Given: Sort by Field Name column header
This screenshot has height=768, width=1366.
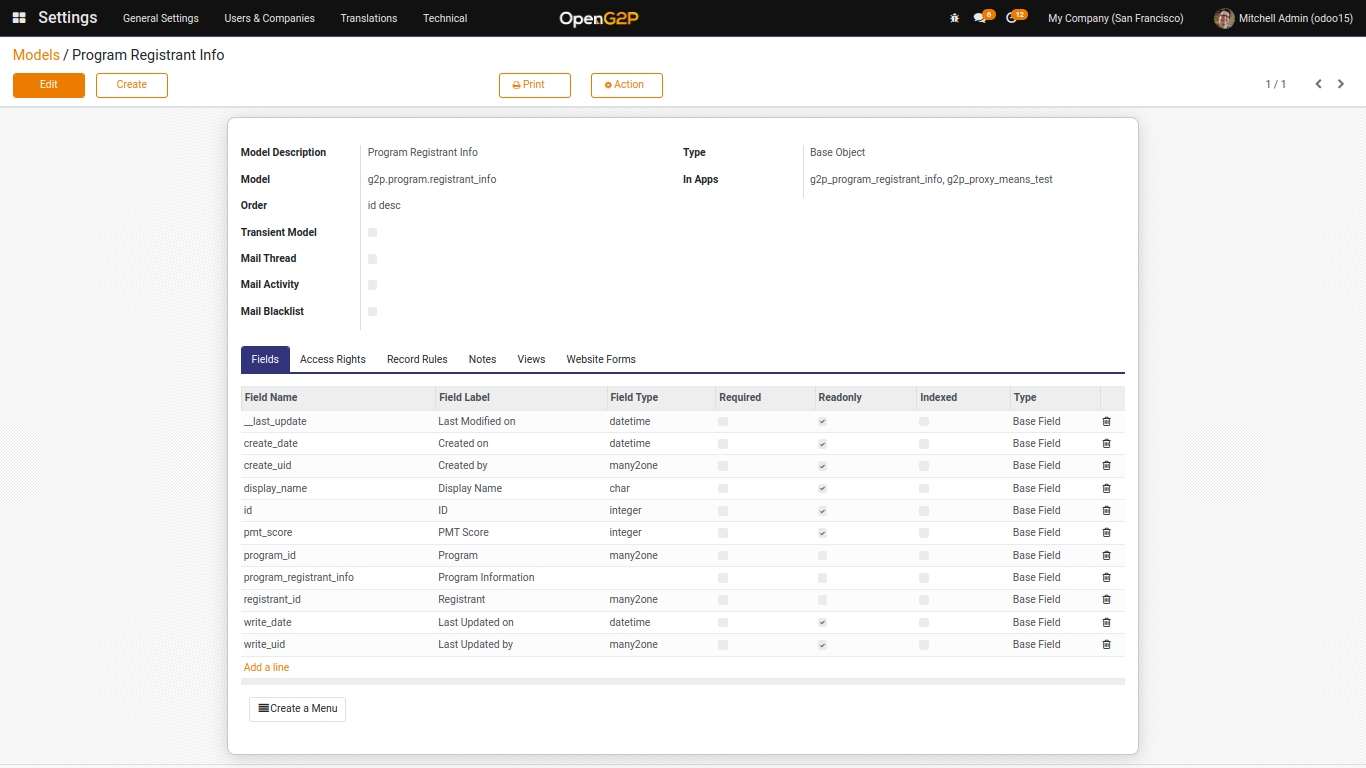Looking at the screenshot, I should pyautogui.click(x=271, y=397).
